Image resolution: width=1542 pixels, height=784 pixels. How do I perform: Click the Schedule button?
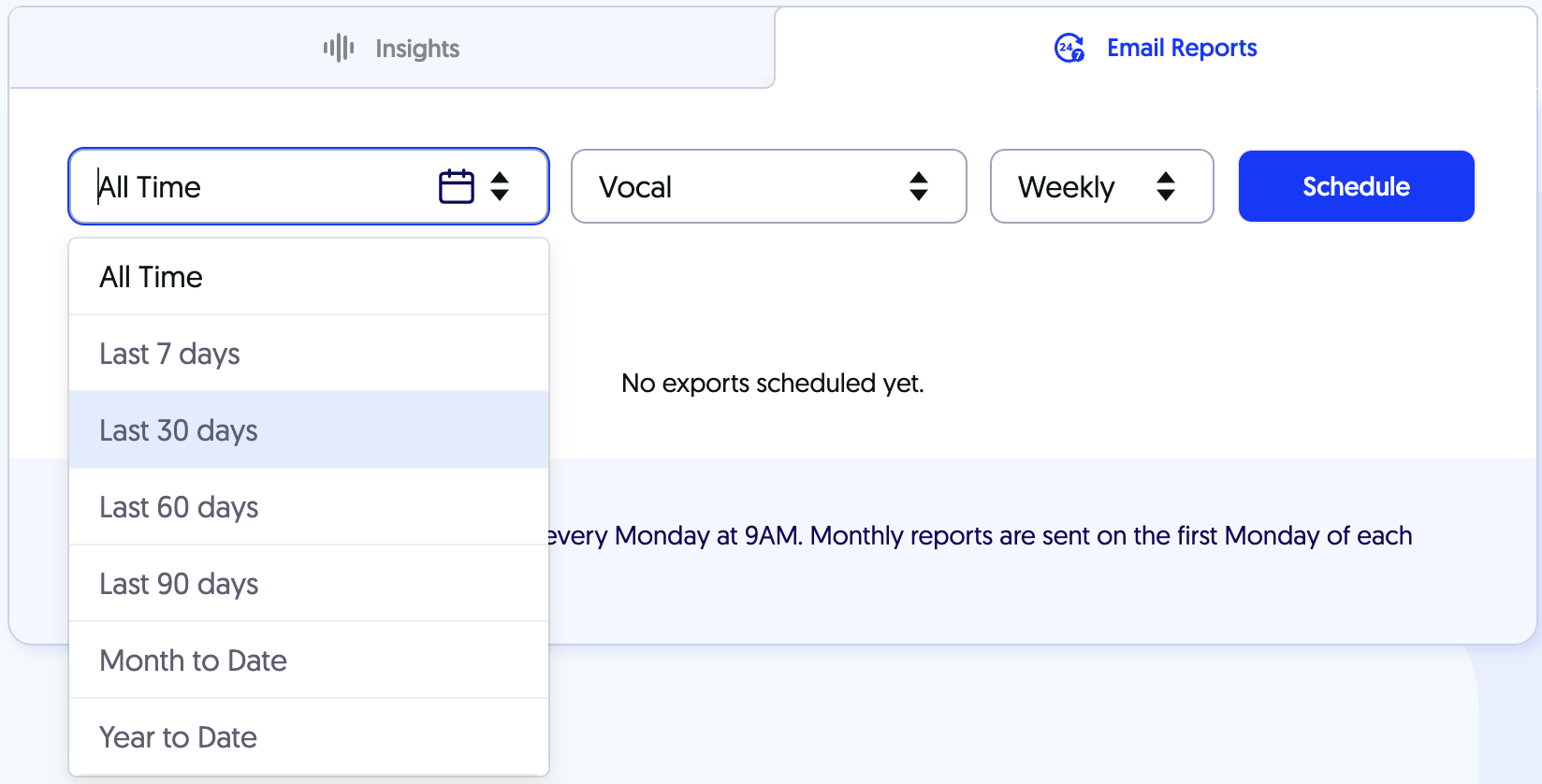click(x=1357, y=186)
